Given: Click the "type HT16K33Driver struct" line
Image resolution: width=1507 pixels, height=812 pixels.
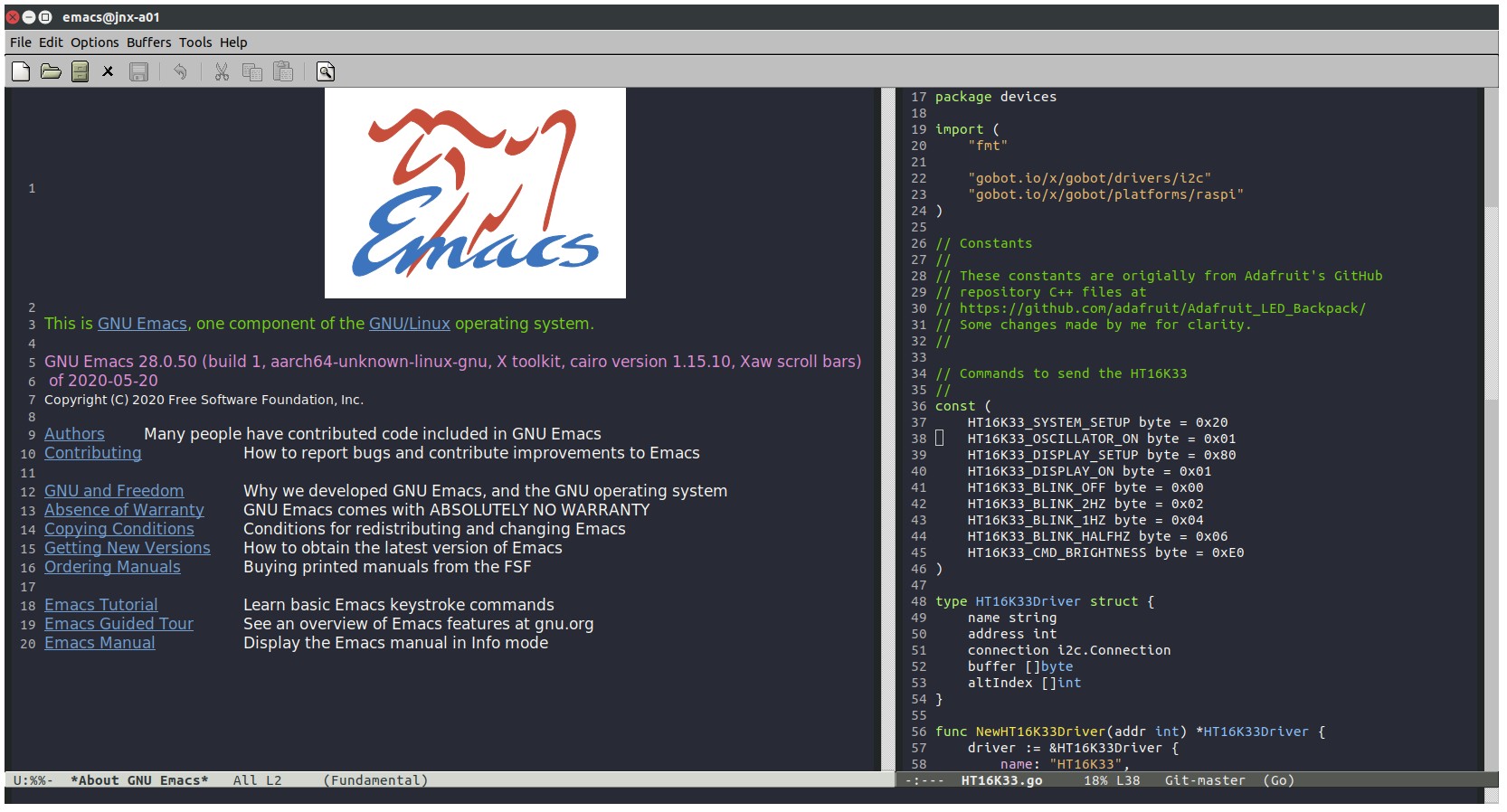Looking at the screenshot, I should (x=1045, y=601).
